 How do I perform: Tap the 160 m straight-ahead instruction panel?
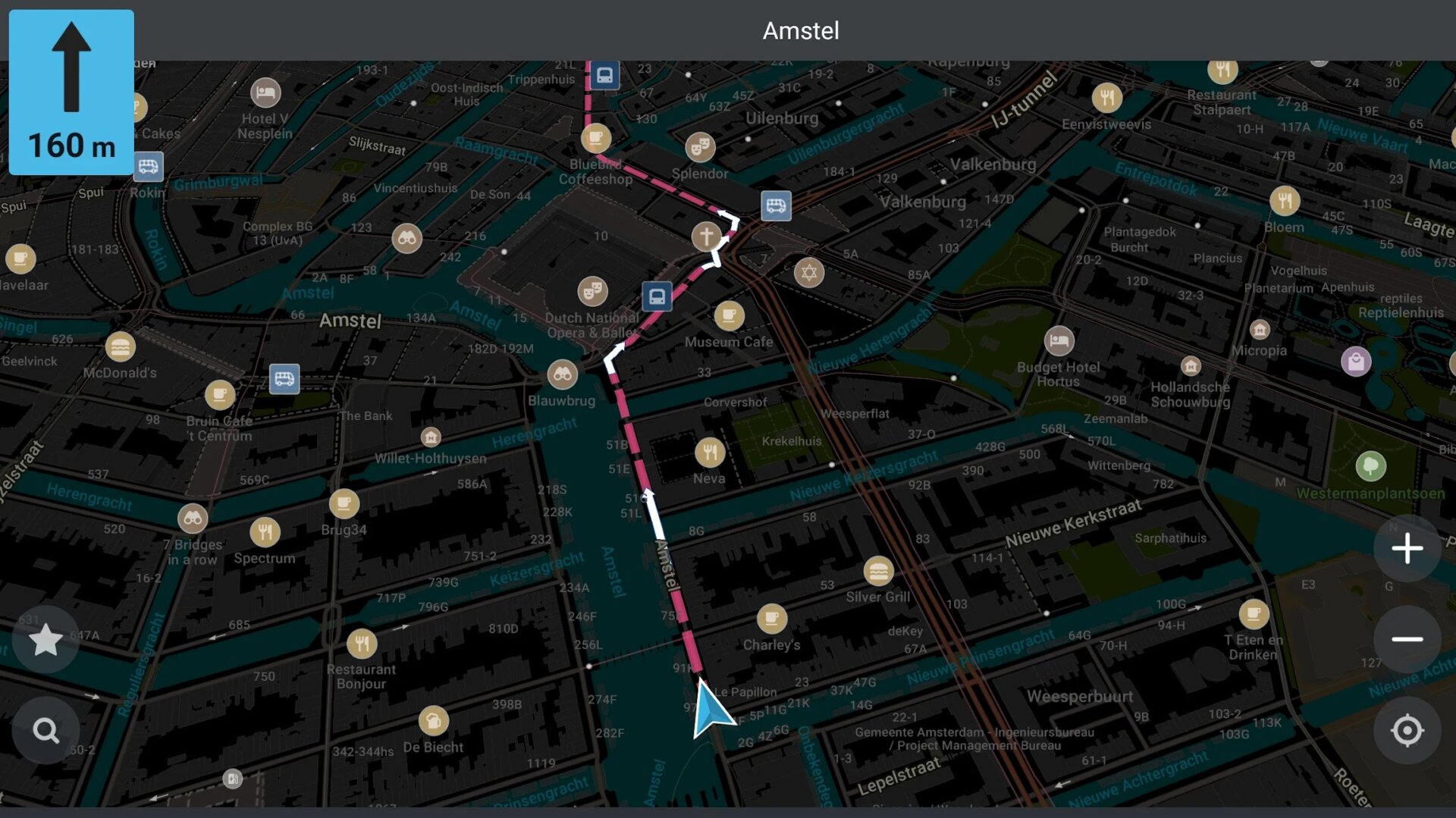click(71, 92)
